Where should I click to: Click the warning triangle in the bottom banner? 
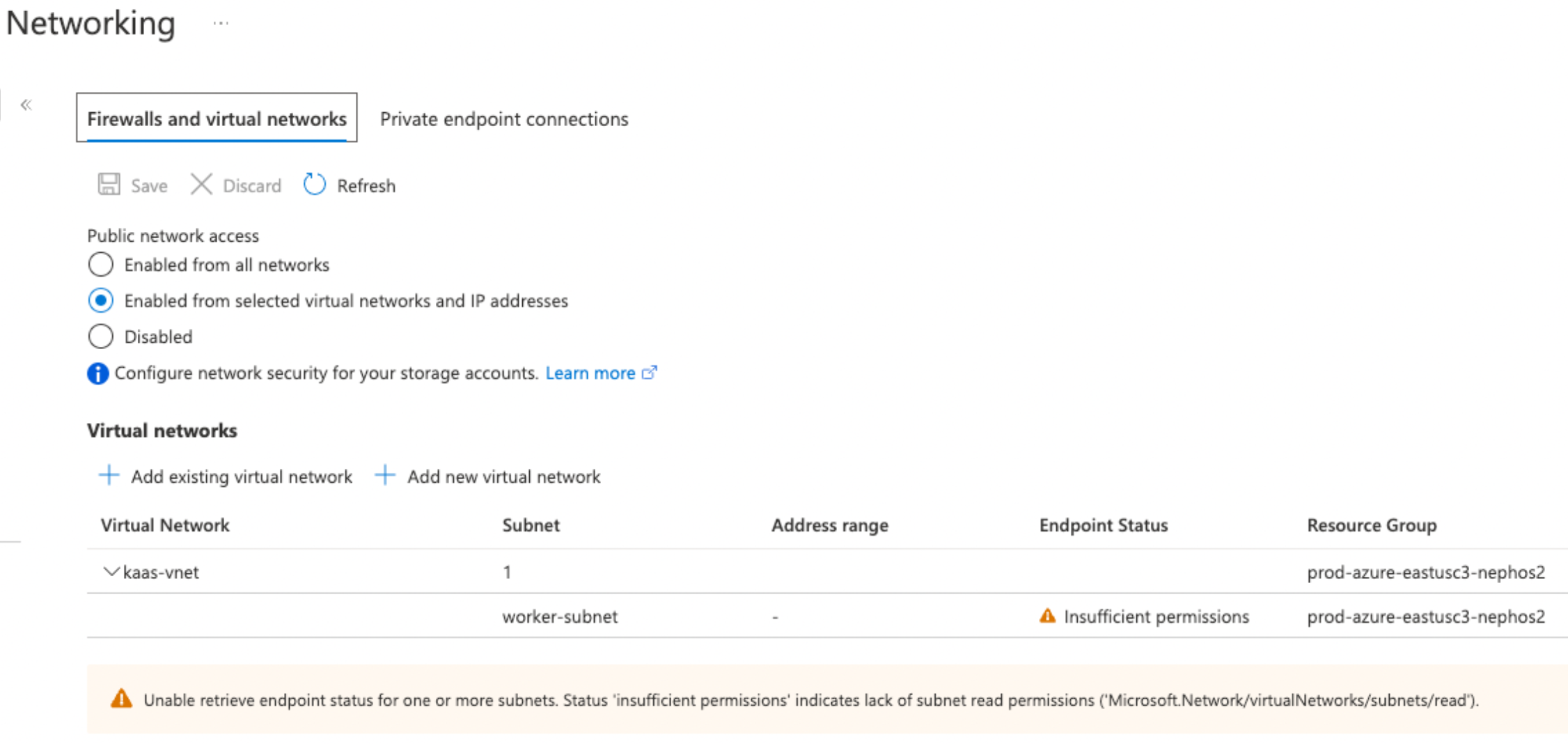click(x=122, y=699)
